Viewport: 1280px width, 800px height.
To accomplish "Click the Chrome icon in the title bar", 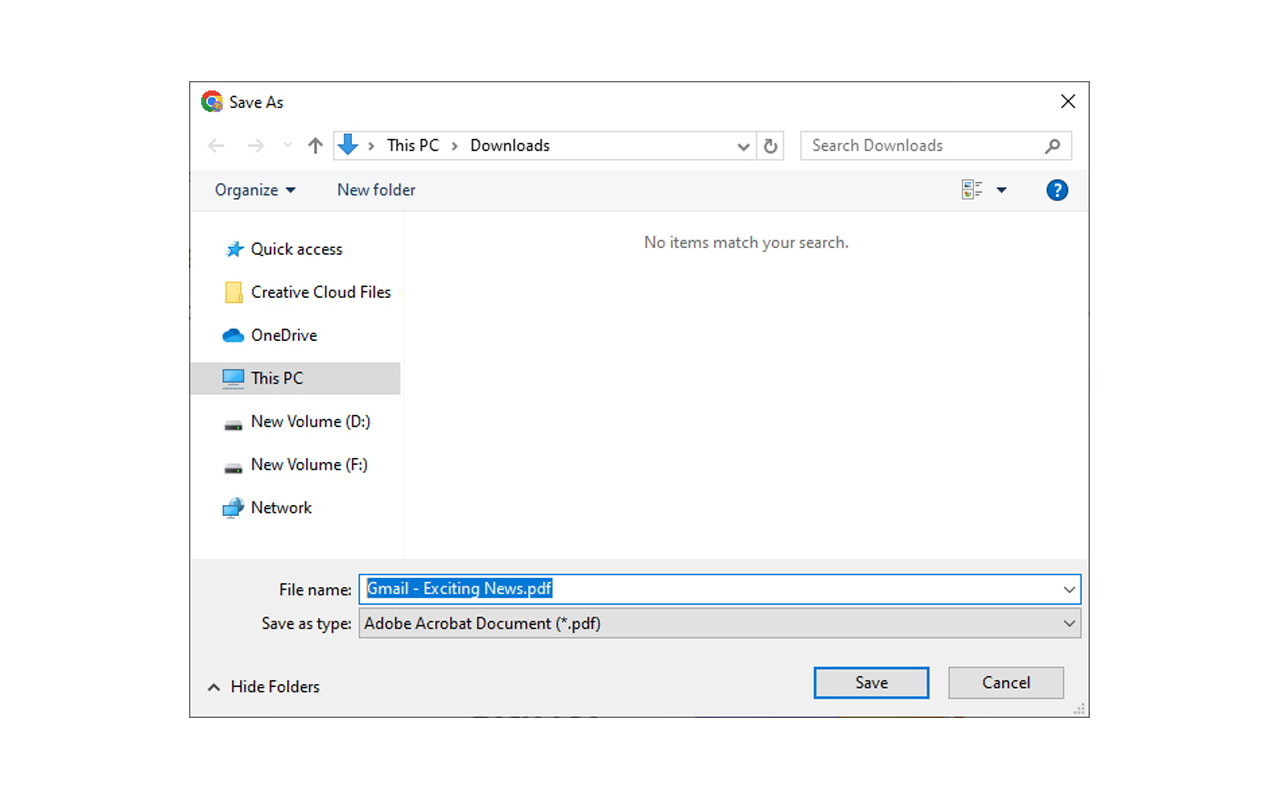I will click(x=211, y=101).
